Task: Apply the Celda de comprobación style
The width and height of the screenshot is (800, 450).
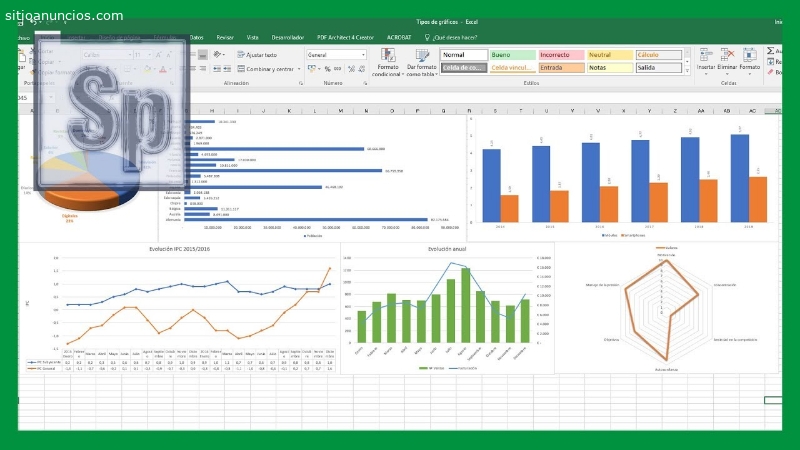Action: pyautogui.click(x=464, y=68)
